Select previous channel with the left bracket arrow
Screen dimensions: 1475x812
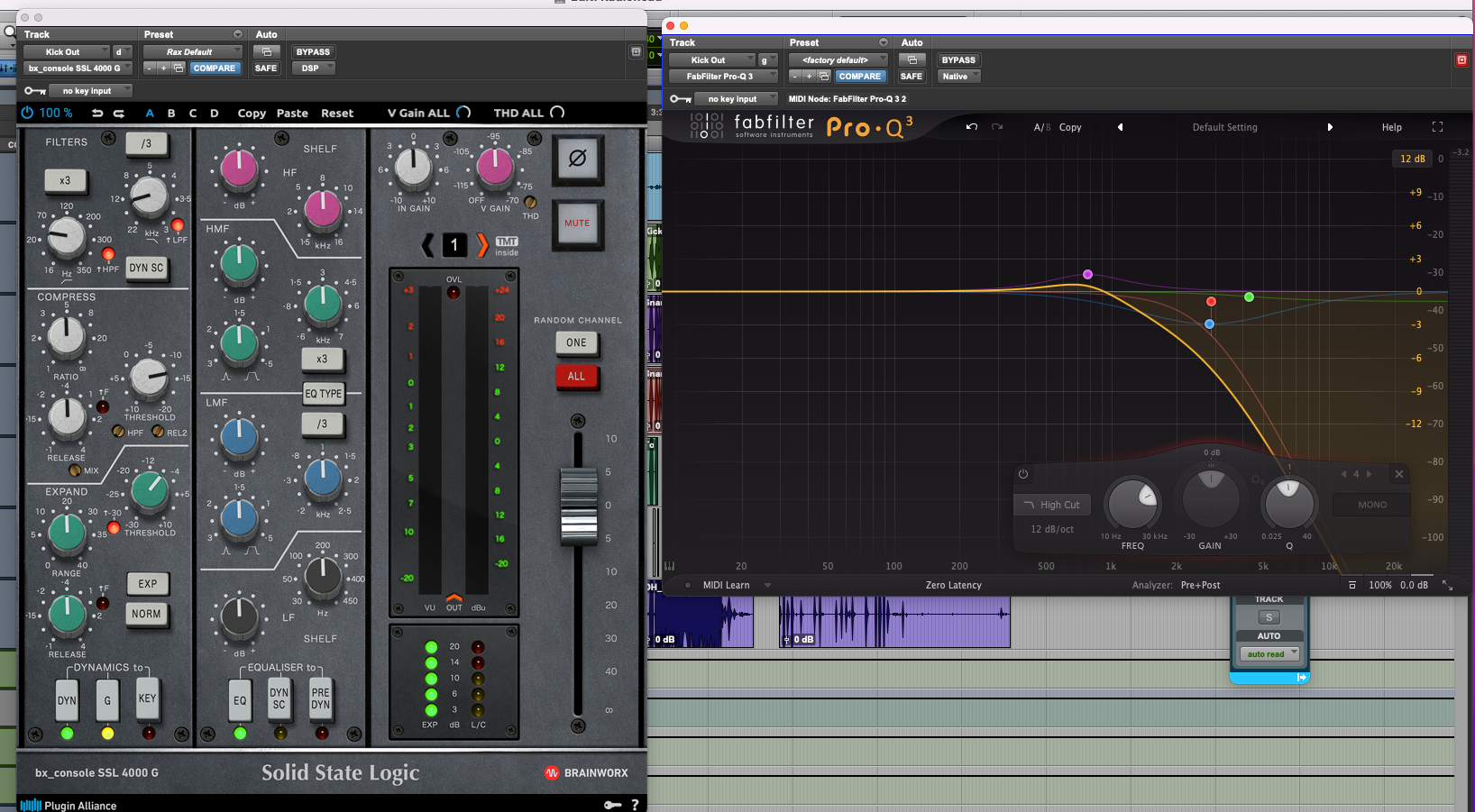coord(428,244)
